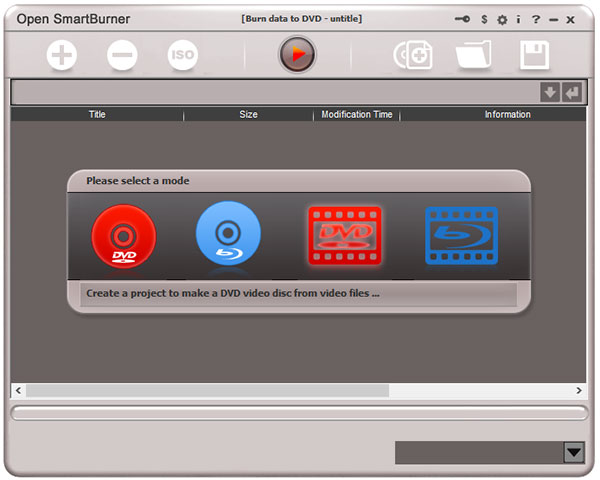Click the right scrollbar arrow
Image resolution: width=600 pixels, height=480 pixels.
click(579, 390)
